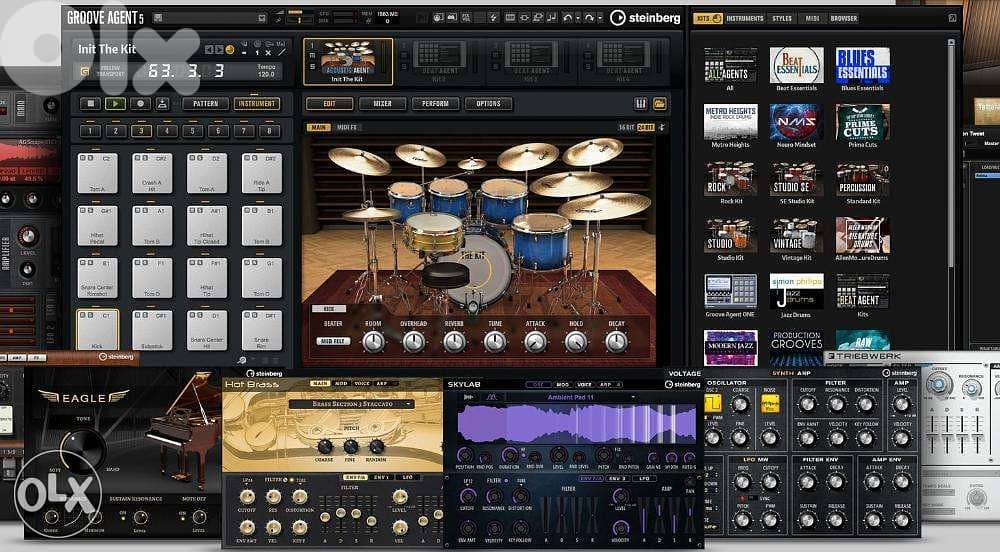
Task: Start the green Play button in Groove Agent
Action: pyautogui.click(x=115, y=103)
